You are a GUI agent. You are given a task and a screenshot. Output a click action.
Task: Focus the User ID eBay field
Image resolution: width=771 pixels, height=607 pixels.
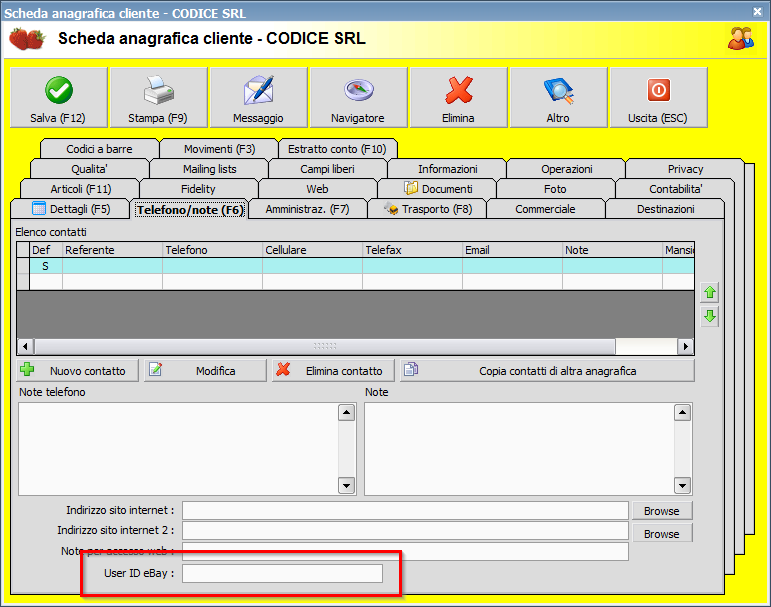pyautogui.click(x=282, y=574)
